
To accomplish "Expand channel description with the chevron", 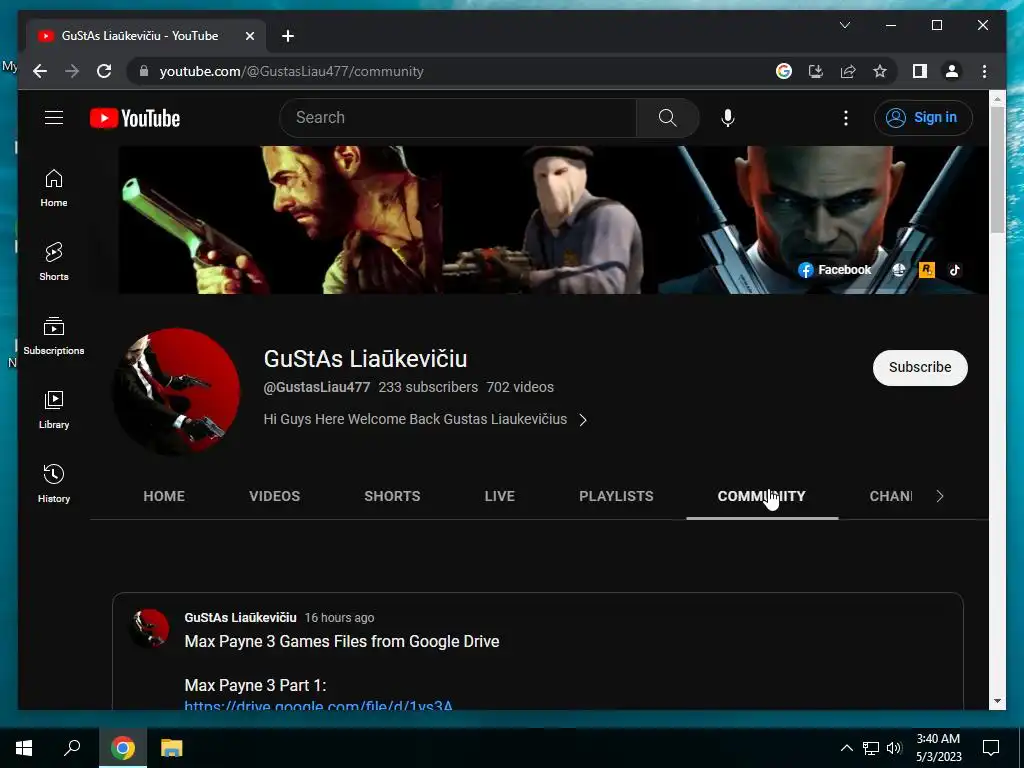I will [x=583, y=420].
